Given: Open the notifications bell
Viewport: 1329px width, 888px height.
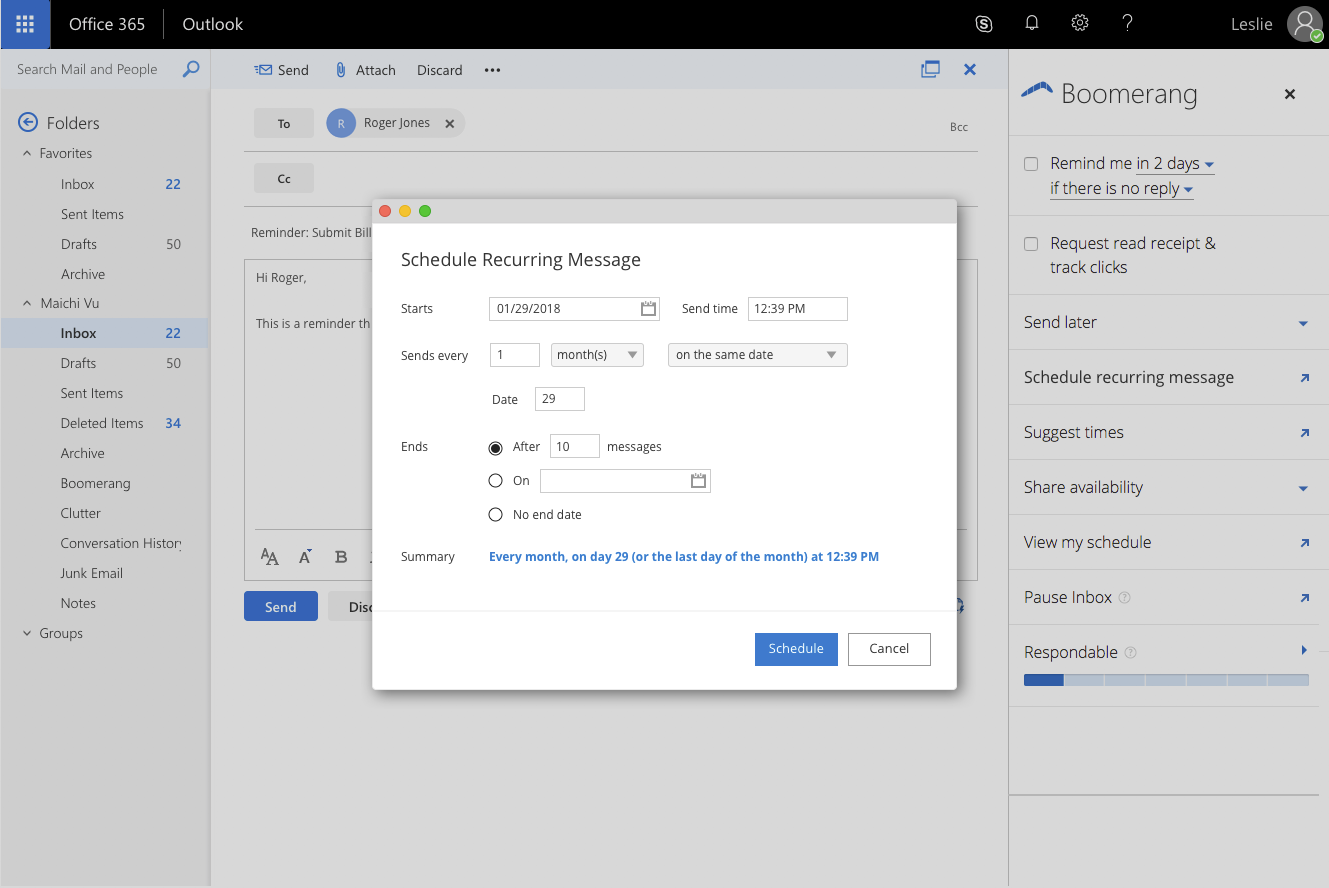Looking at the screenshot, I should [x=1031, y=23].
